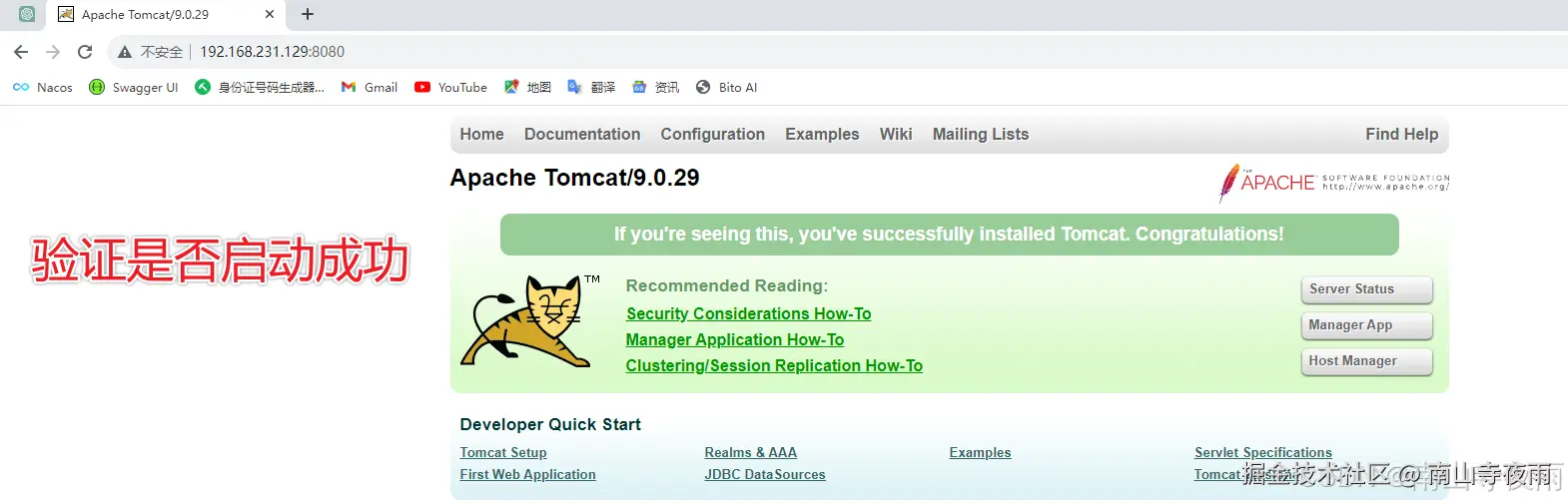1568x504 pixels.
Task: Click the Host Manager button
Action: pos(1366,361)
